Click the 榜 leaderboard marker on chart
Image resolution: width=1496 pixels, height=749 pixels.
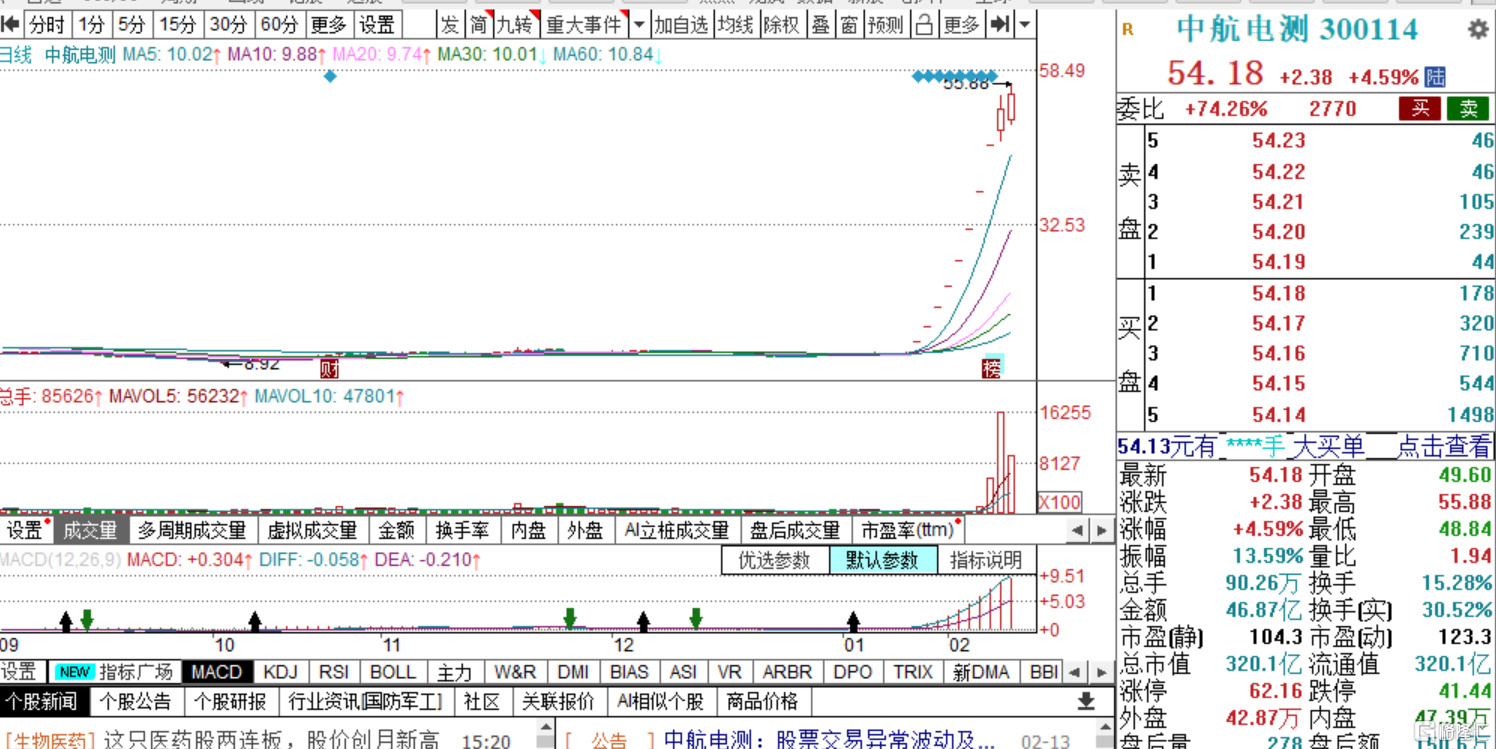point(992,368)
